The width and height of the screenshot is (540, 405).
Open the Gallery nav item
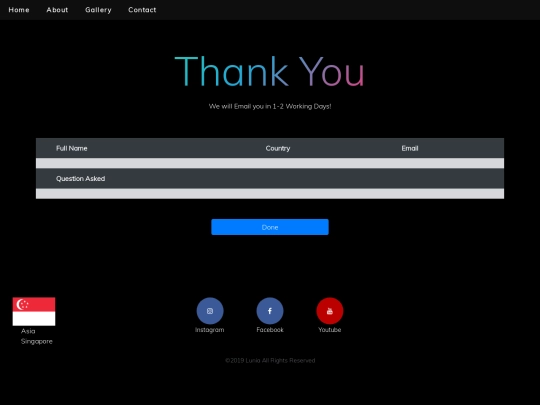(98, 10)
